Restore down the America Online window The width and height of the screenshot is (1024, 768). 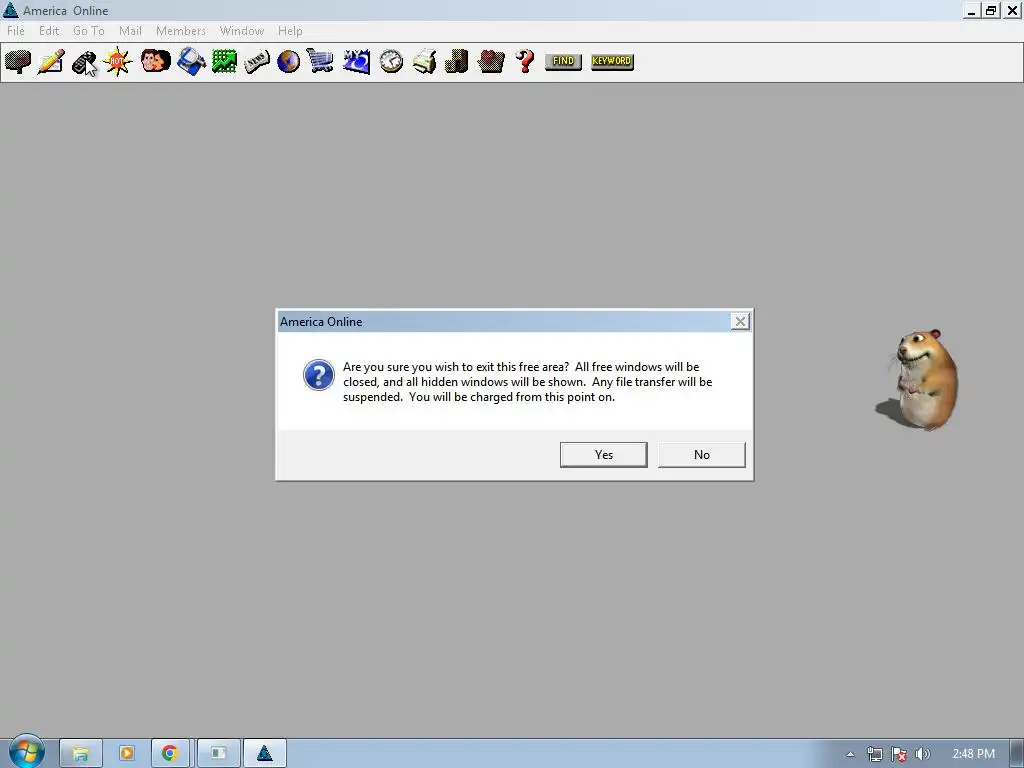991,10
